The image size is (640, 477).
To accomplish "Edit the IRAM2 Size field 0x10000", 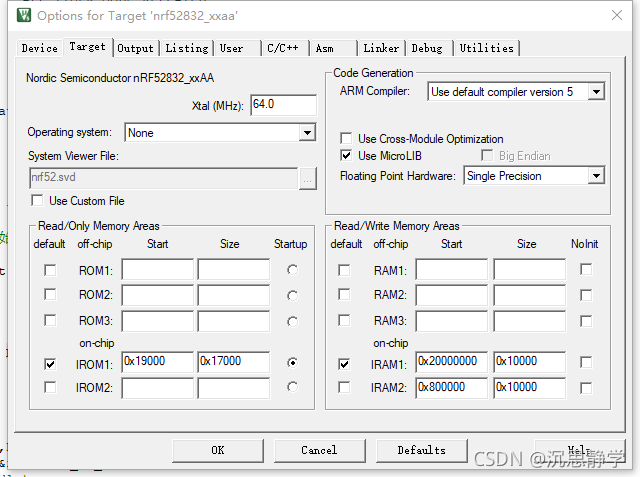I will [x=530, y=388].
